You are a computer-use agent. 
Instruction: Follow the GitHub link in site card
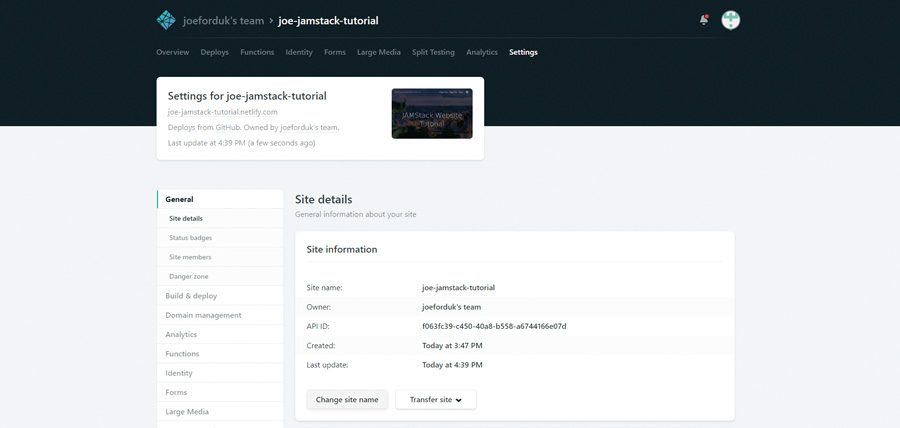pyautogui.click(x=228, y=127)
